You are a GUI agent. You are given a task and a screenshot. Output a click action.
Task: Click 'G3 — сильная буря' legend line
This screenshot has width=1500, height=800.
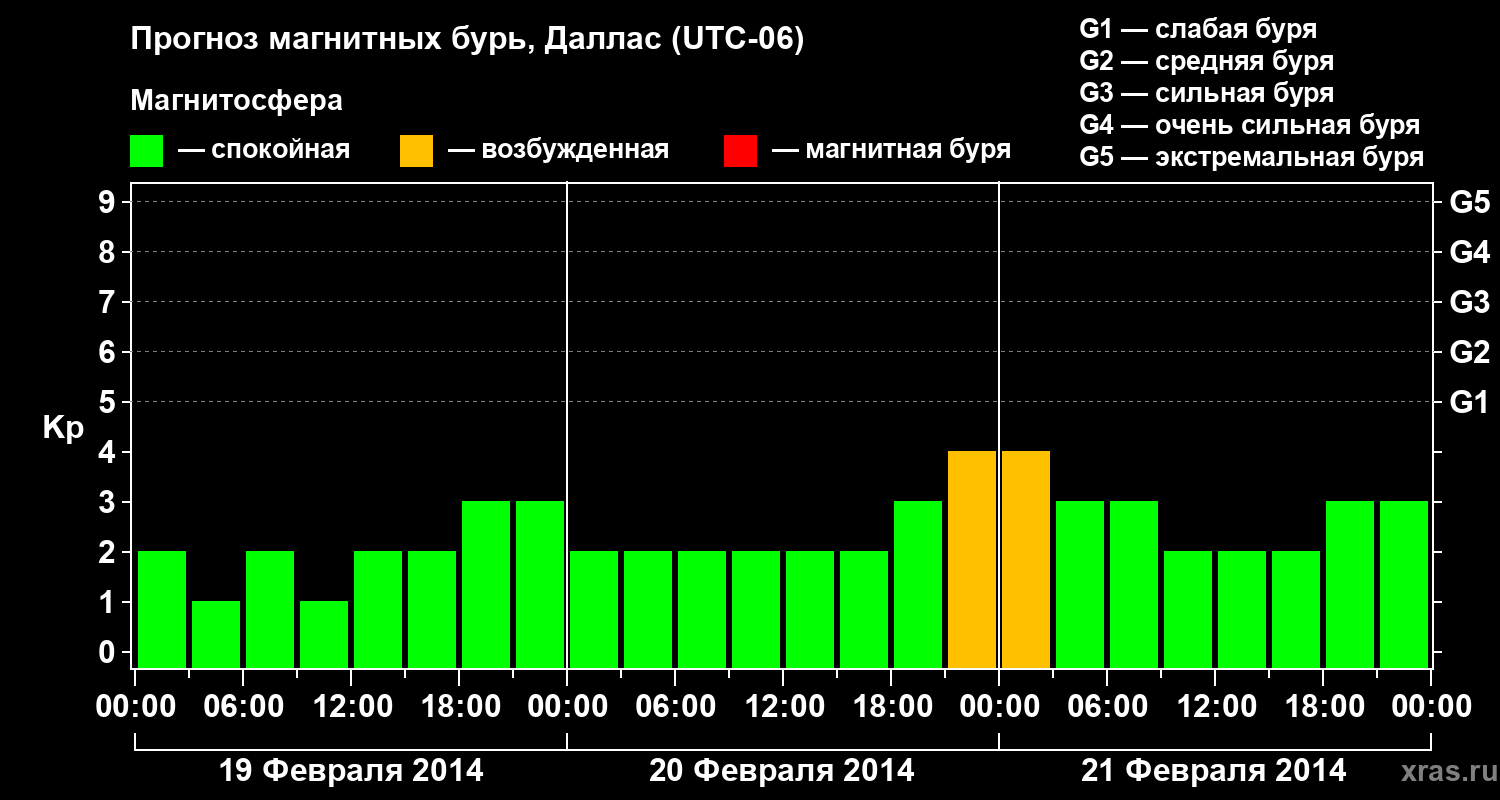click(1206, 93)
